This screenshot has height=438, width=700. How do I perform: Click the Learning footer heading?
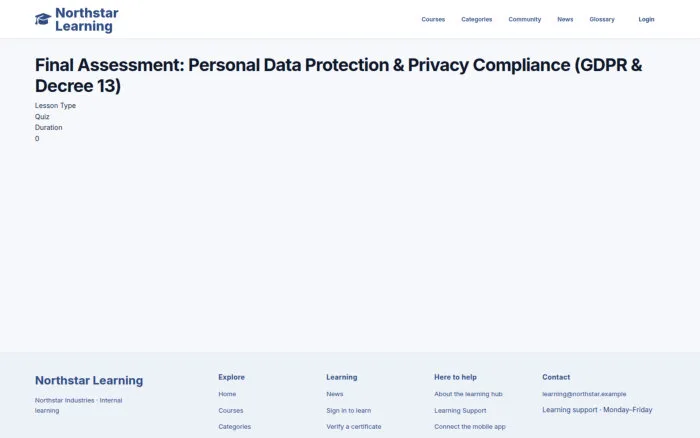tap(342, 377)
